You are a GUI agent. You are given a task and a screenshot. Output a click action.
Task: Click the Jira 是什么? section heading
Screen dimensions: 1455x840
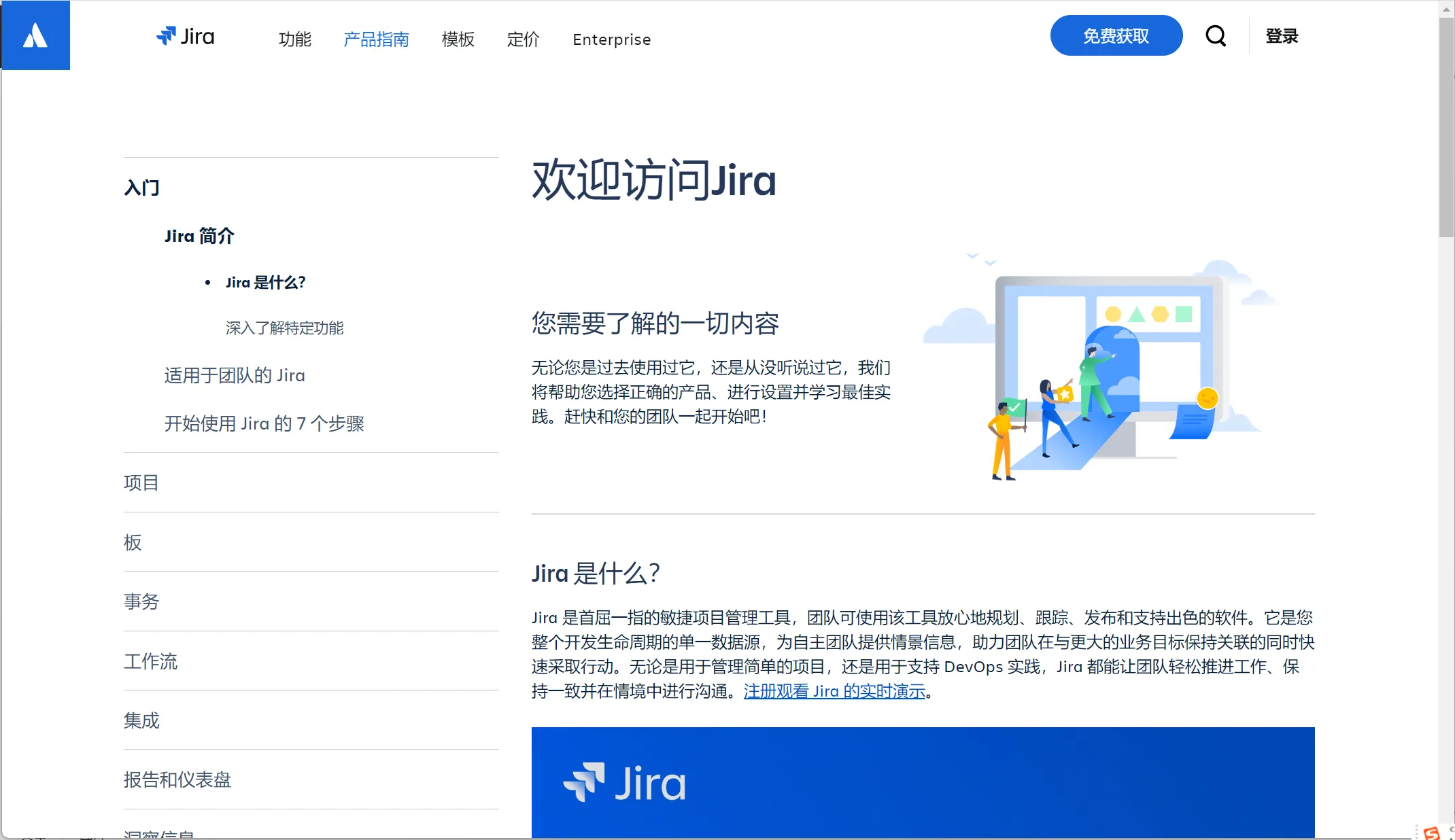596,574
